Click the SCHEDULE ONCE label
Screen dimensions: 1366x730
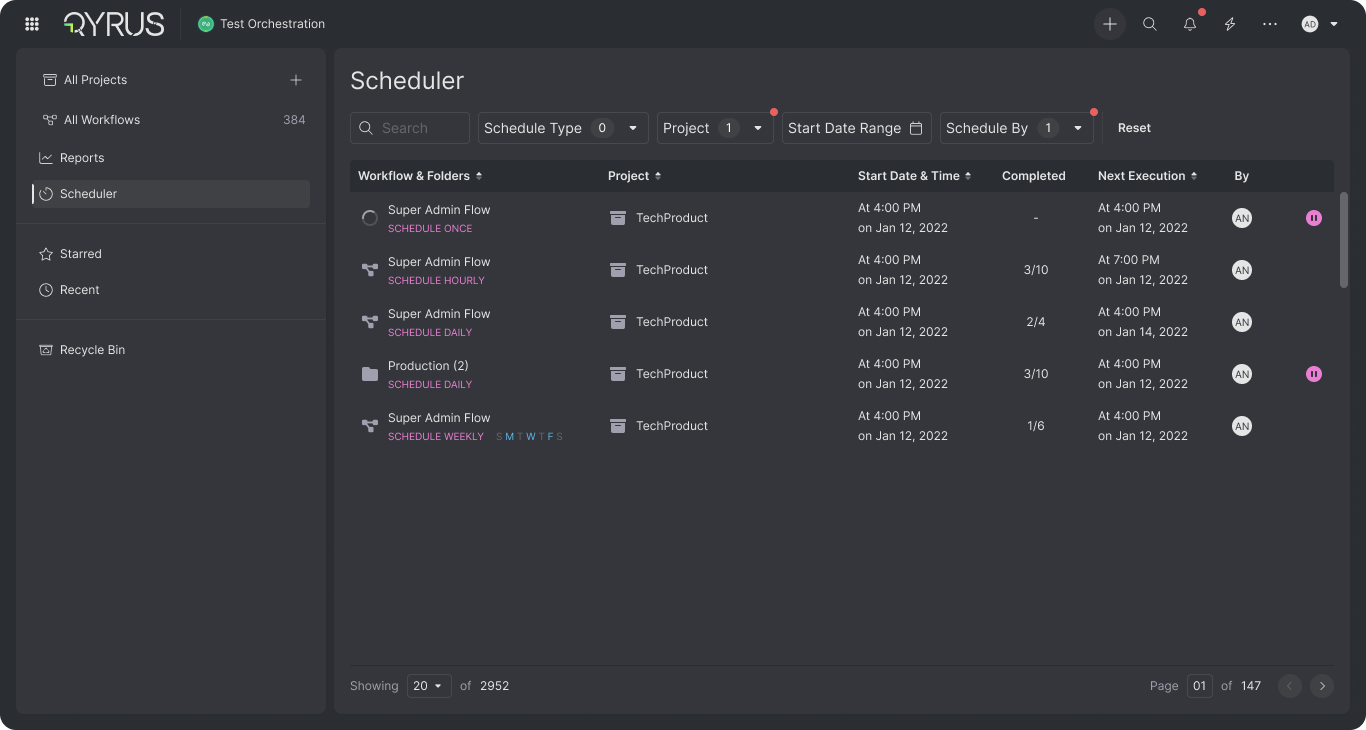[430, 229]
